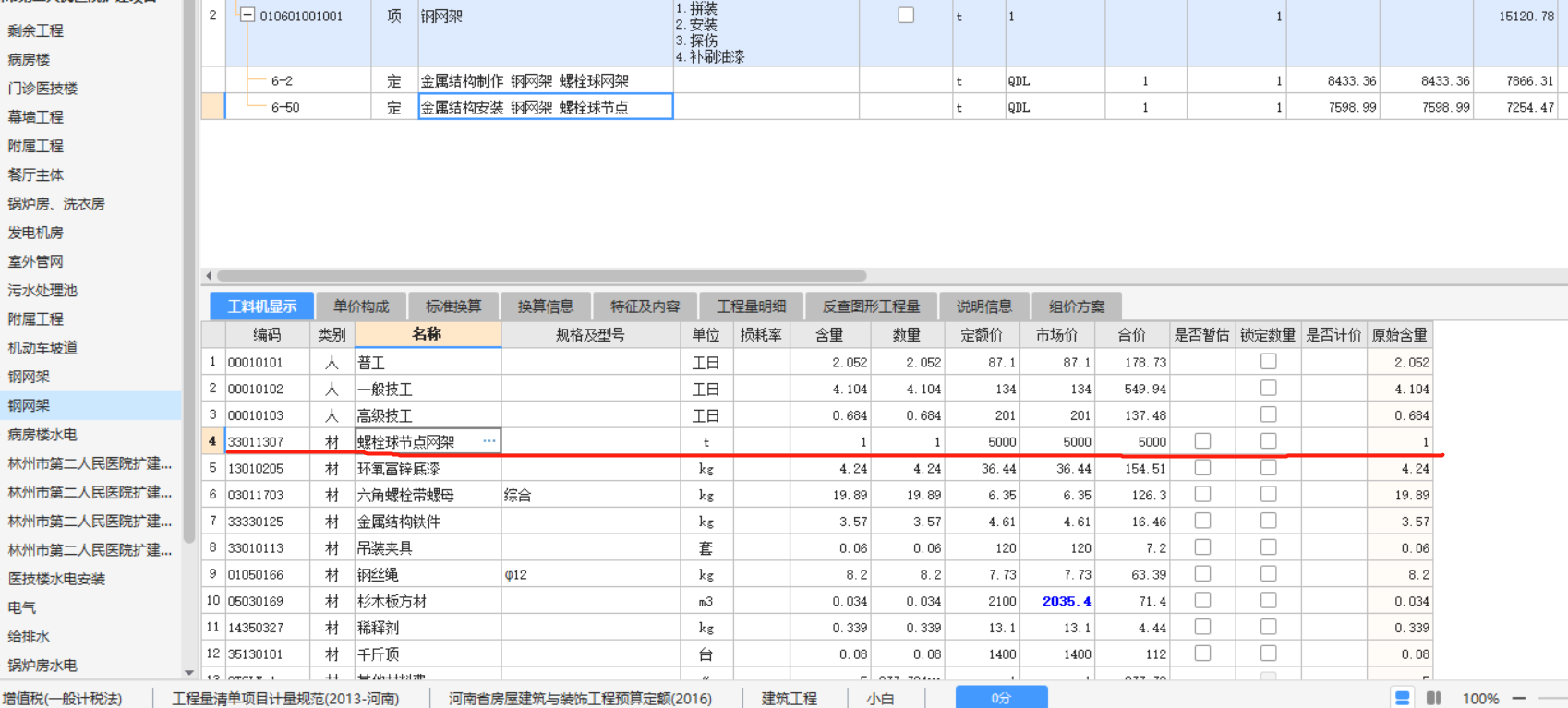Click the sidebar vertical scrollbar thumb
1568x708 pixels.
pos(189,272)
